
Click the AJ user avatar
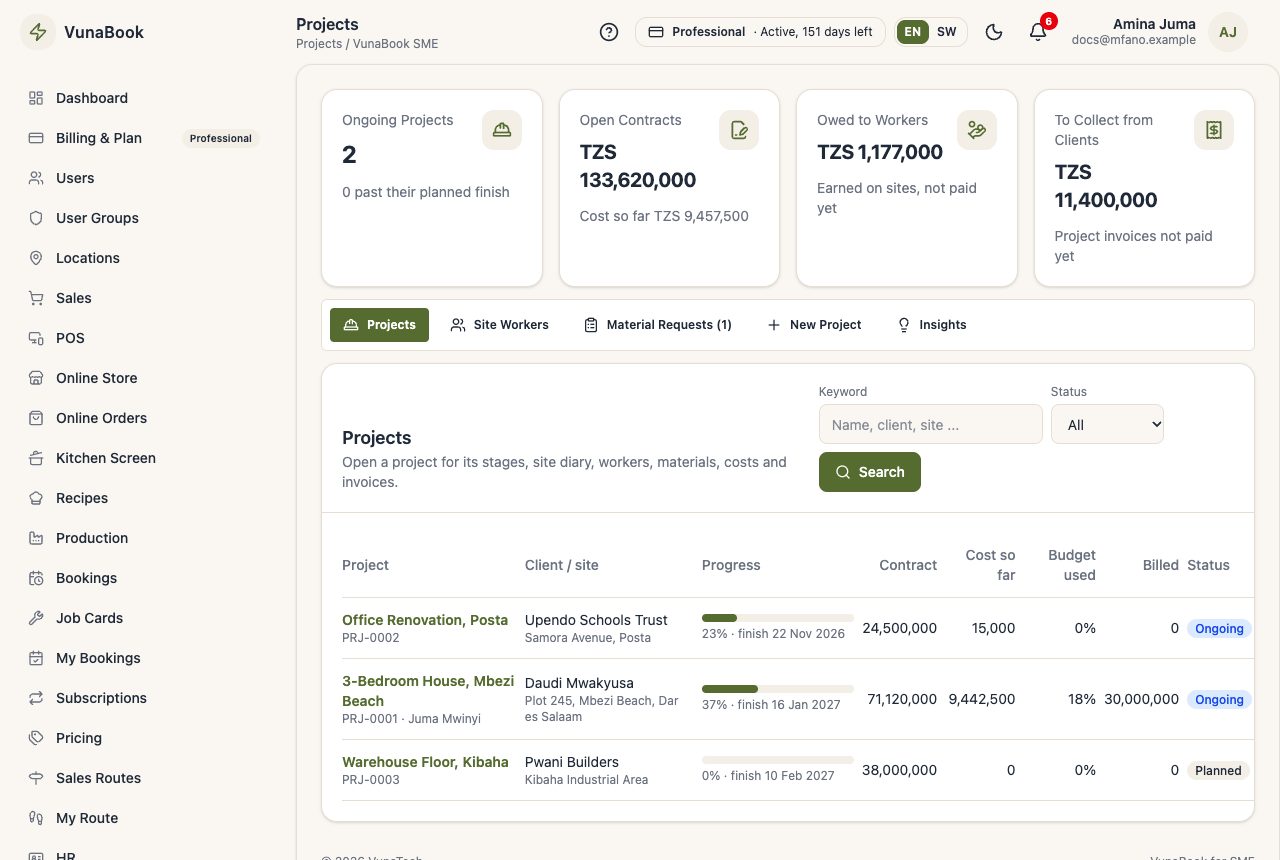coord(1228,32)
